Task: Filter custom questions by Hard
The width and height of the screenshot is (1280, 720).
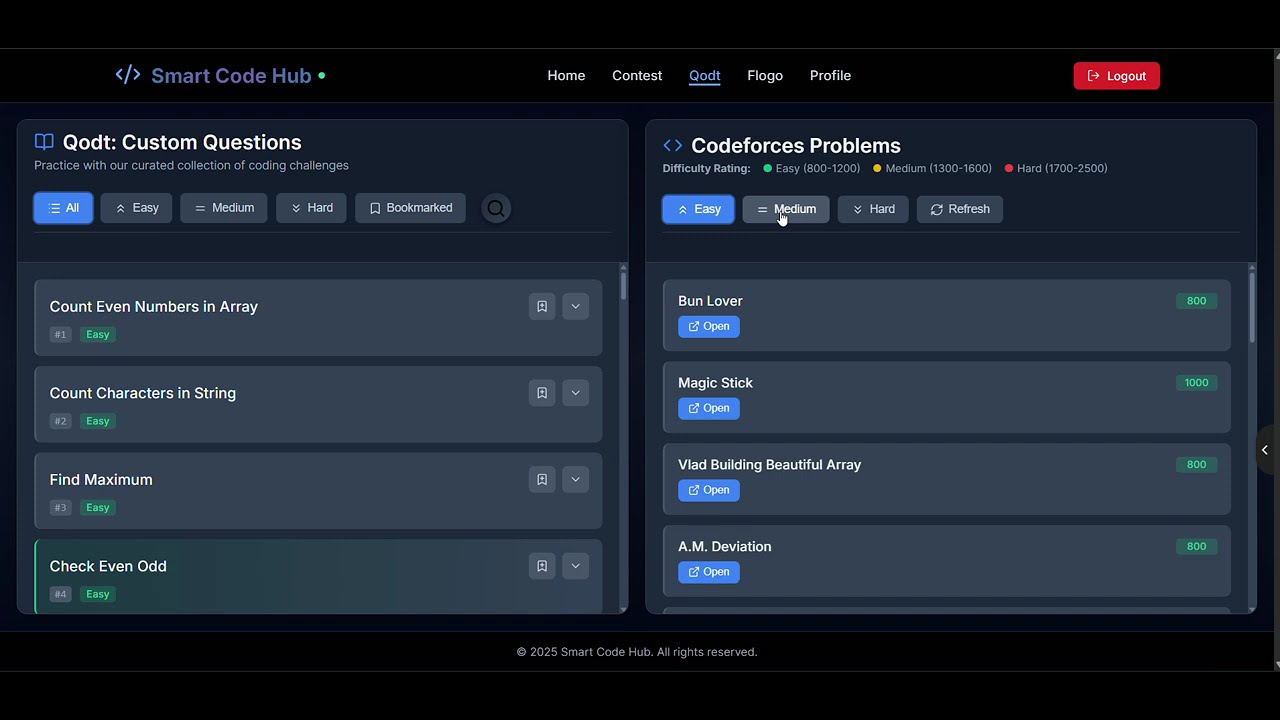Action: pos(311,208)
